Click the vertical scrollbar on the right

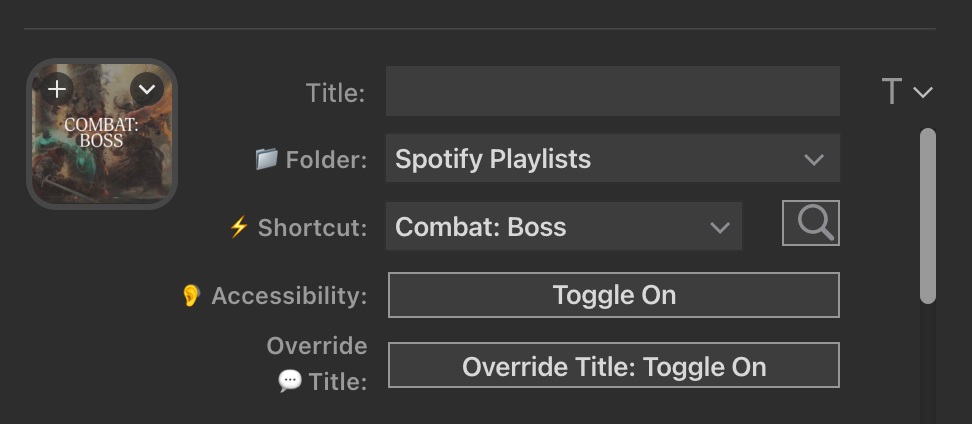pos(928,215)
